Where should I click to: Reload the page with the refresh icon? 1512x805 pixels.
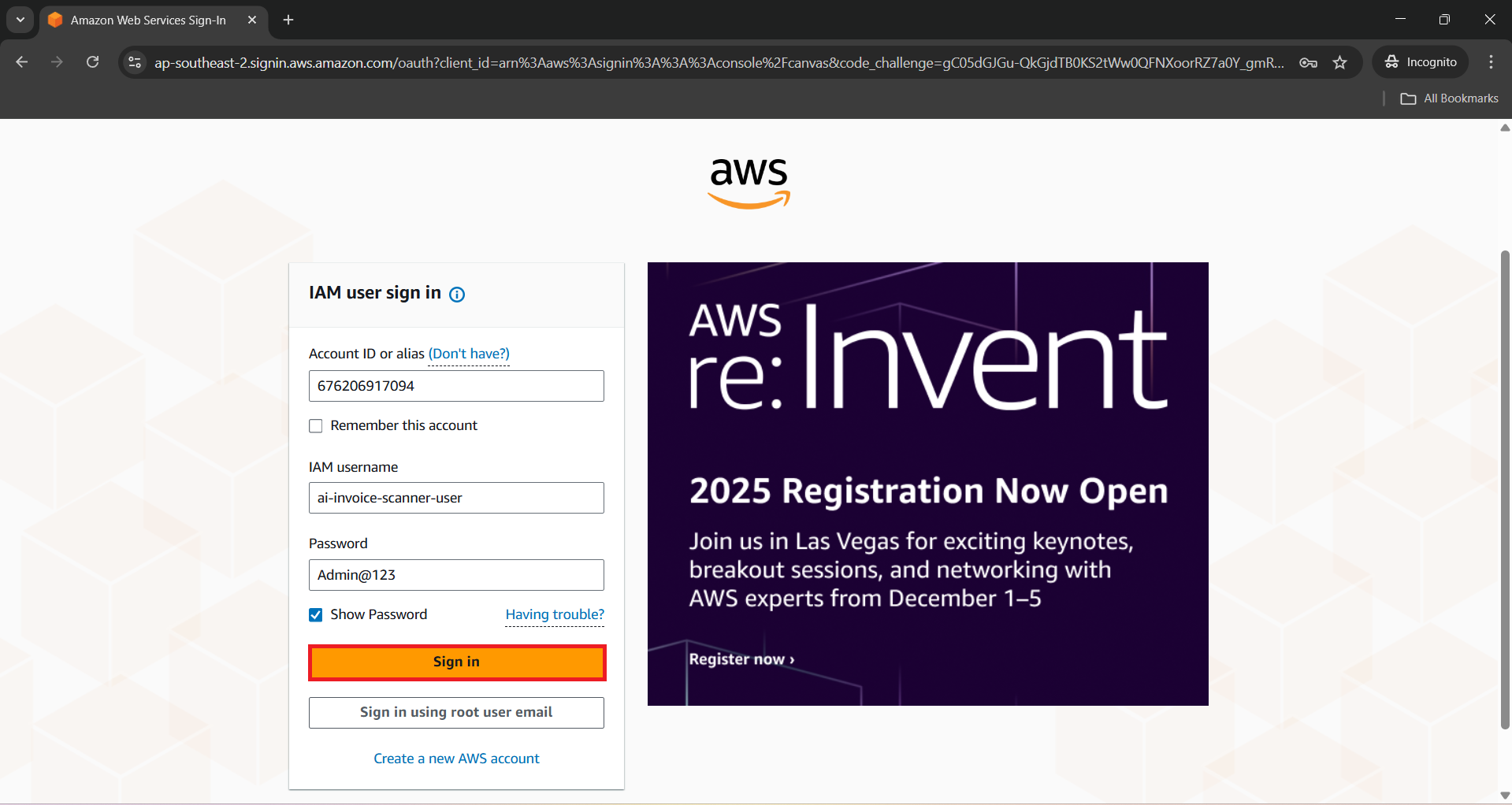[x=93, y=62]
